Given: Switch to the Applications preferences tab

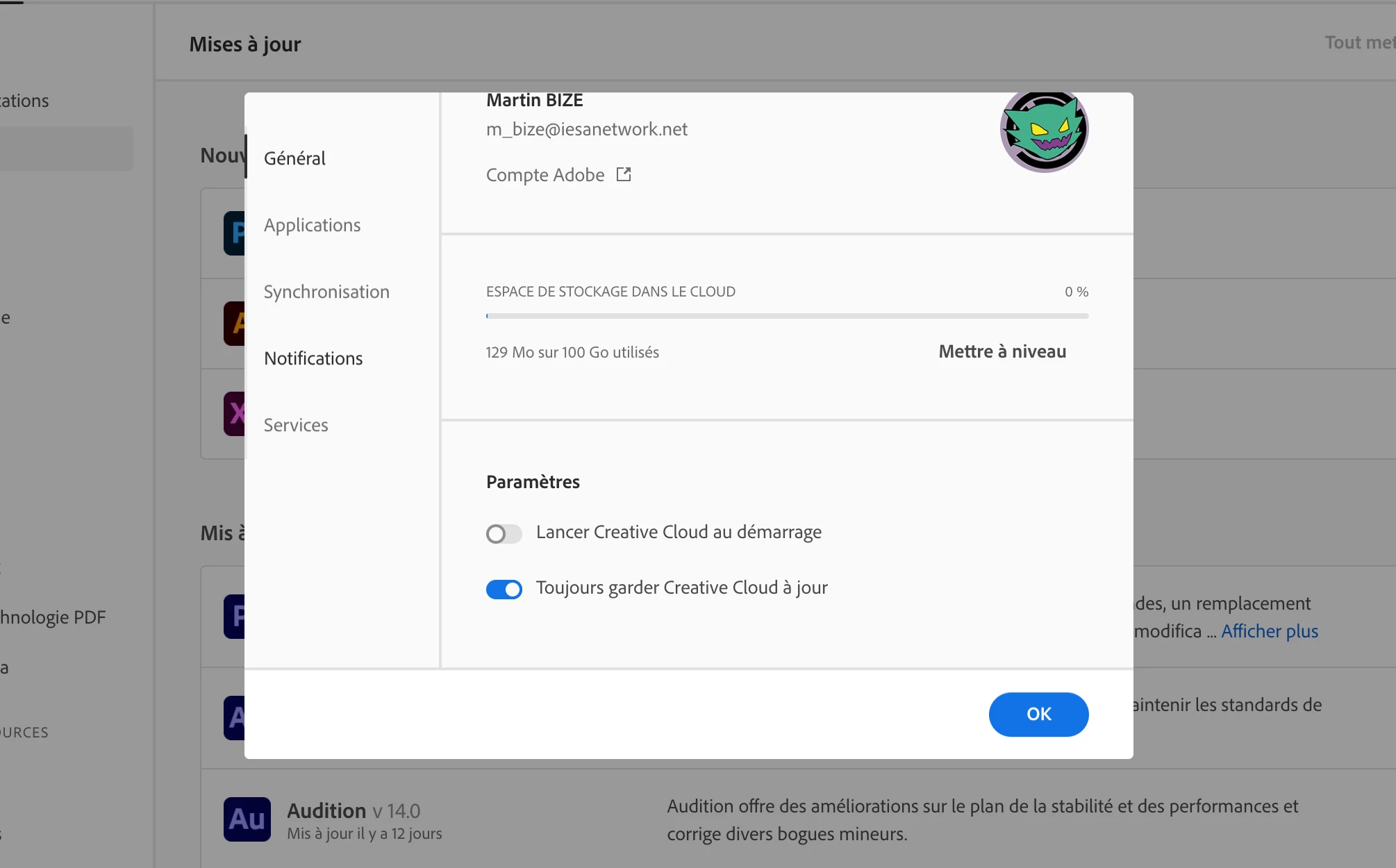Looking at the screenshot, I should pos(312,225).
